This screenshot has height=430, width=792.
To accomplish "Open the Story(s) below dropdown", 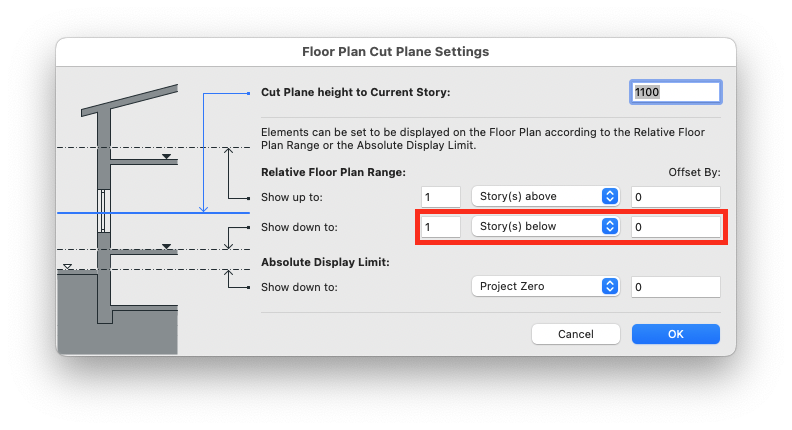I will tap(546, 226).
